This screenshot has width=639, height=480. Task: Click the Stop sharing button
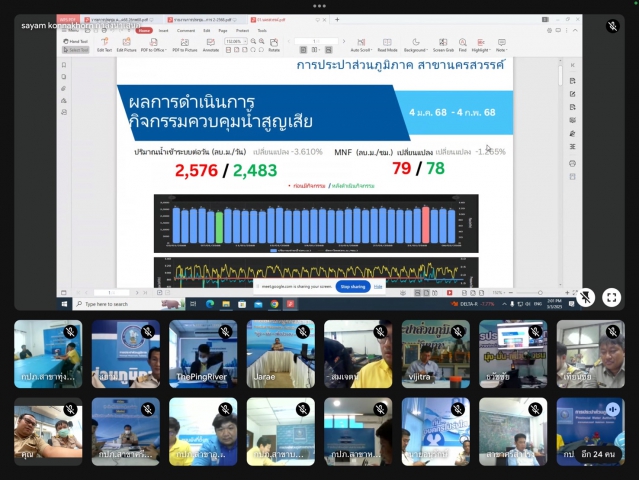coord(352,286)
